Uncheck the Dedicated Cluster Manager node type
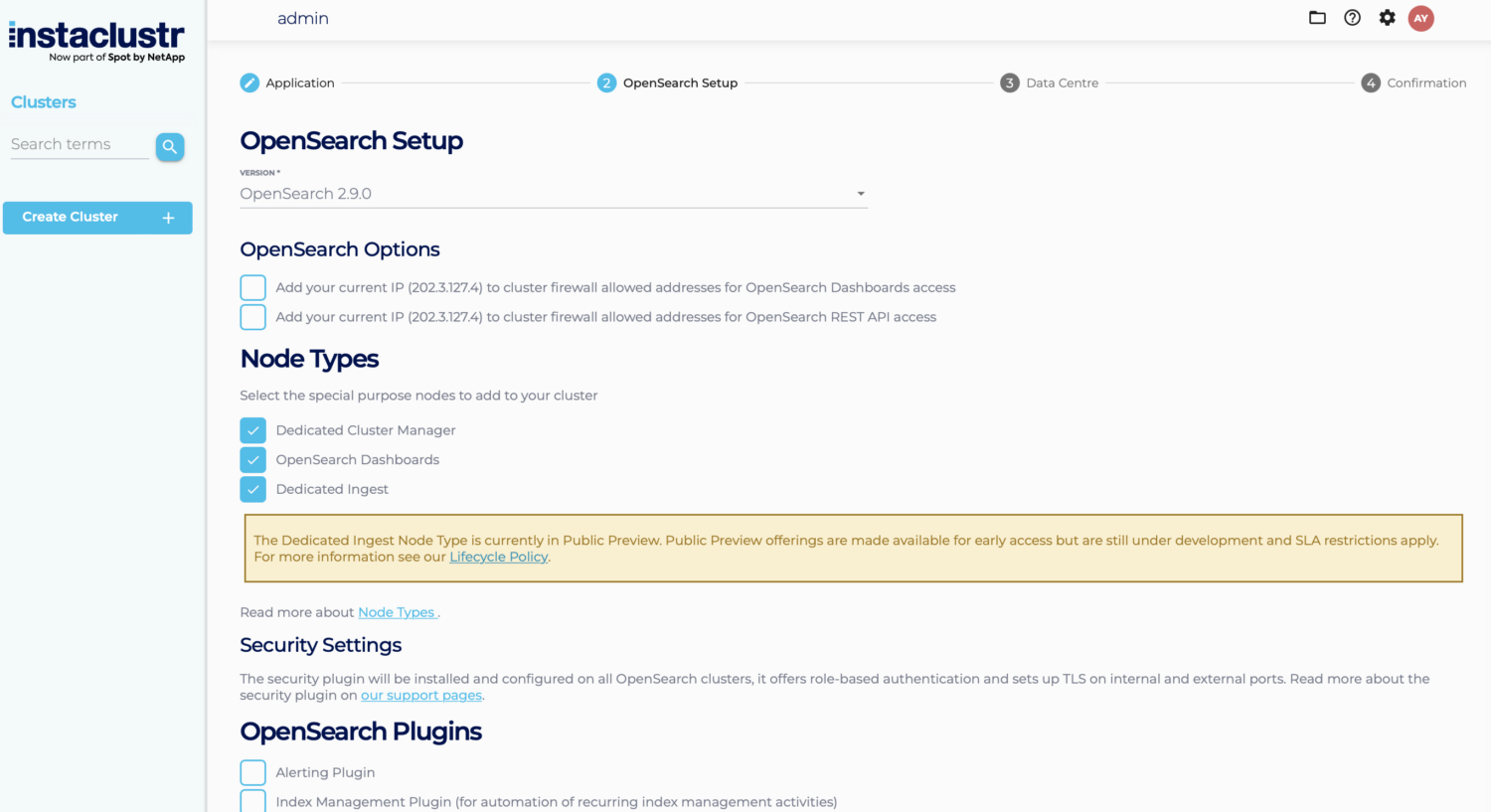This screenshot has width=1491, height=812. (x=252, y=429)
